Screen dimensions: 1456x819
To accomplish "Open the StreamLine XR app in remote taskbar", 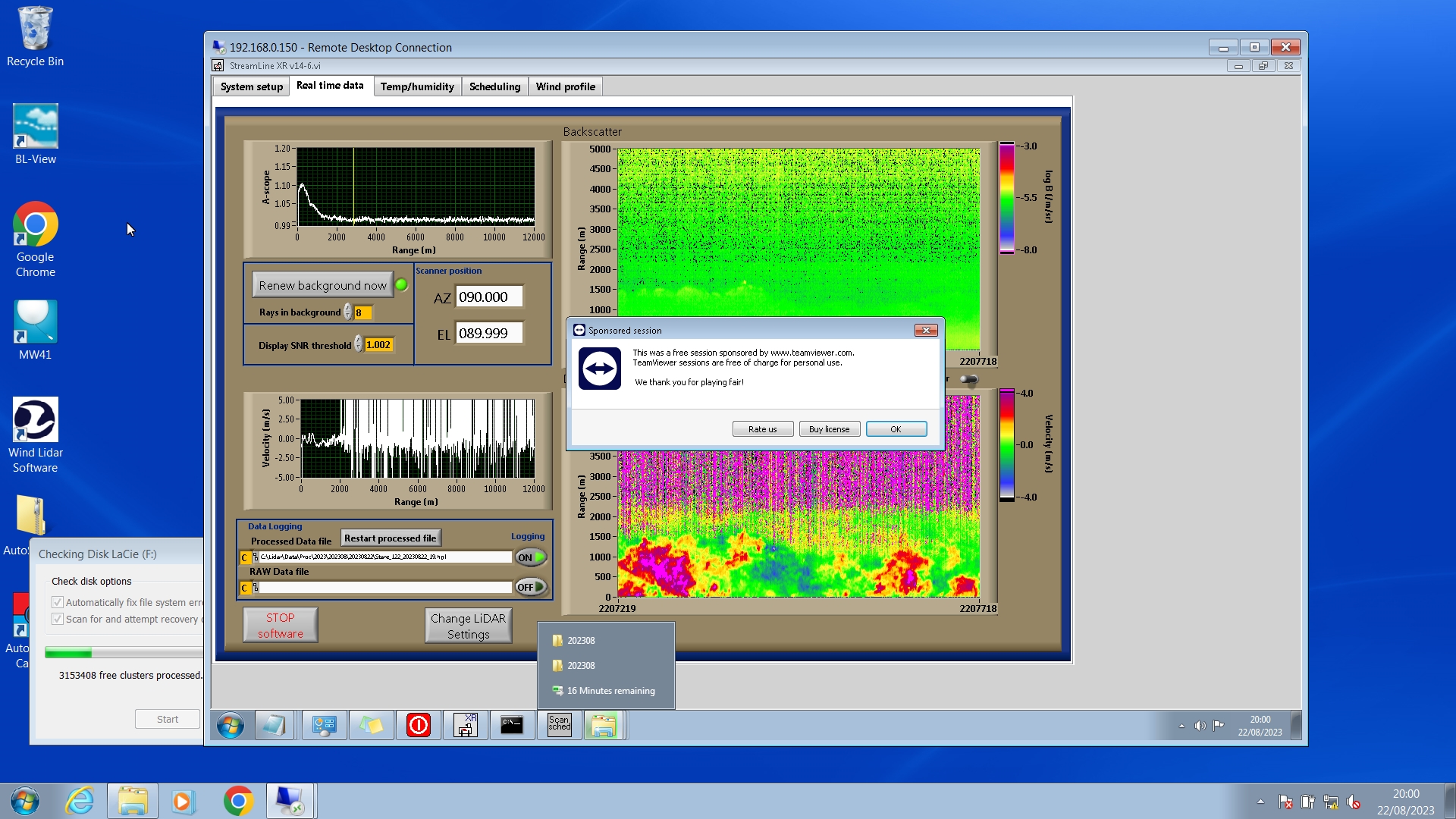I will 465,726.
